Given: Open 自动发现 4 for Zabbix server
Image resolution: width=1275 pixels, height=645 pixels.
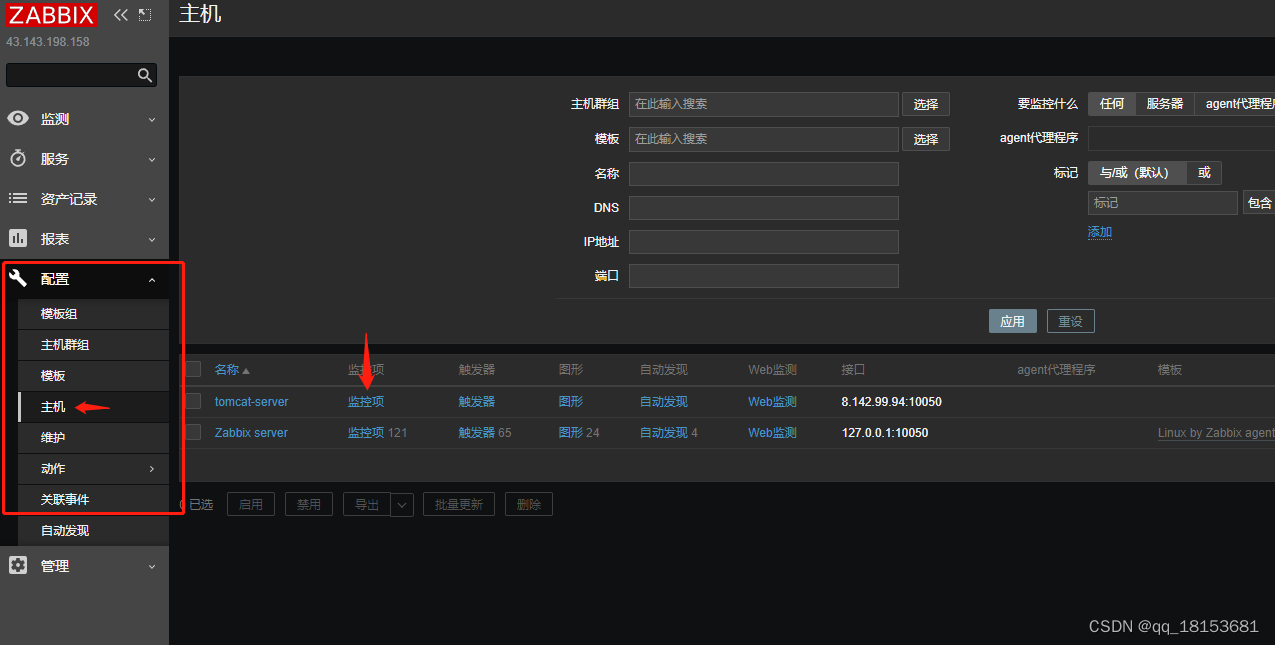Looking at the screenshot, I should (x=669, y=433).
